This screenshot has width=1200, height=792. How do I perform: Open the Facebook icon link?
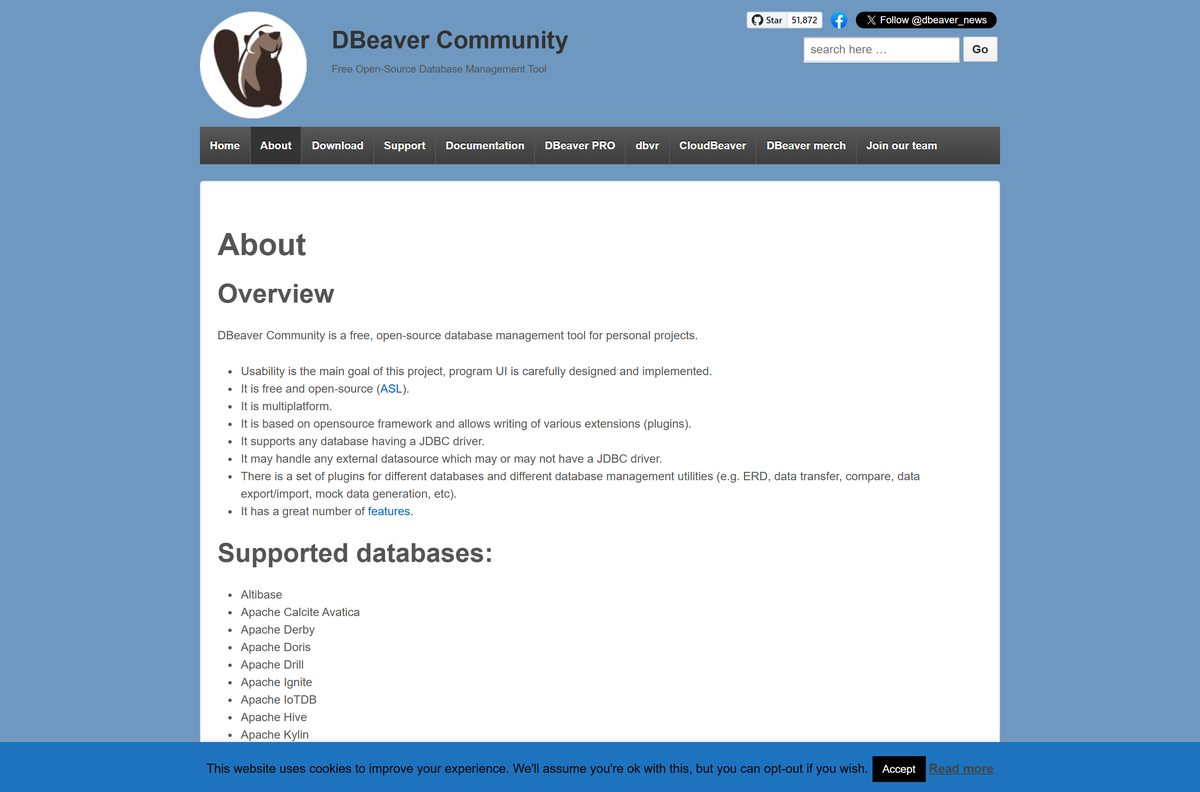tap(839, 20)
